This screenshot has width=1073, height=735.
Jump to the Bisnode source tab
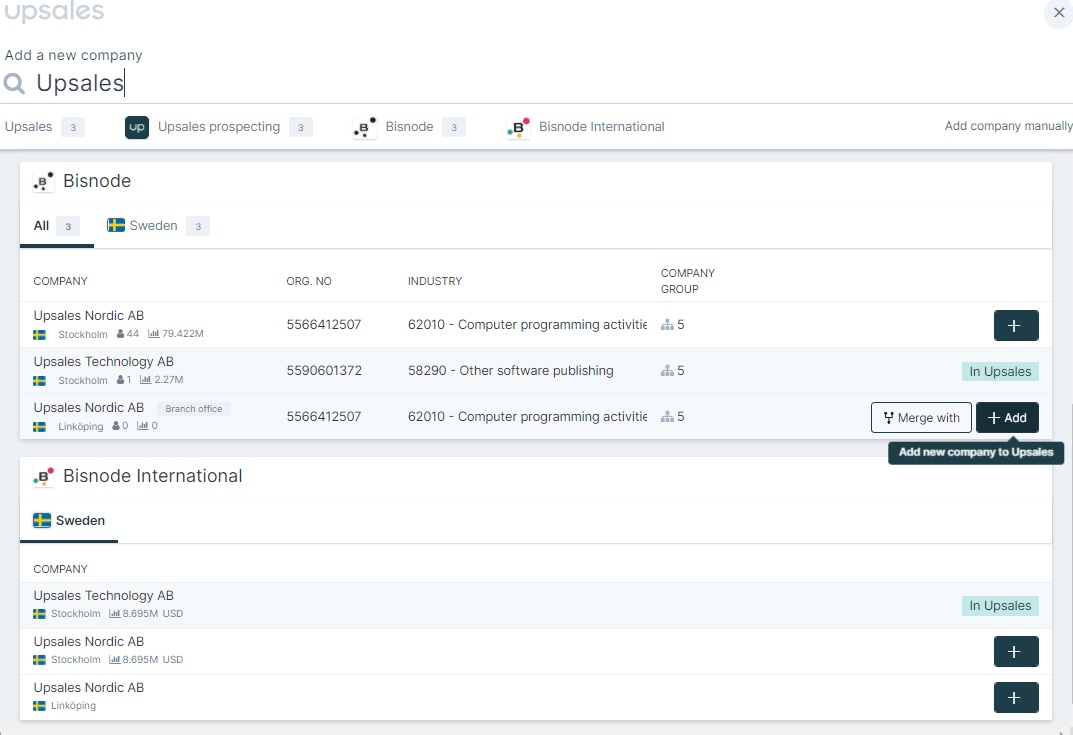coord(409,127)
